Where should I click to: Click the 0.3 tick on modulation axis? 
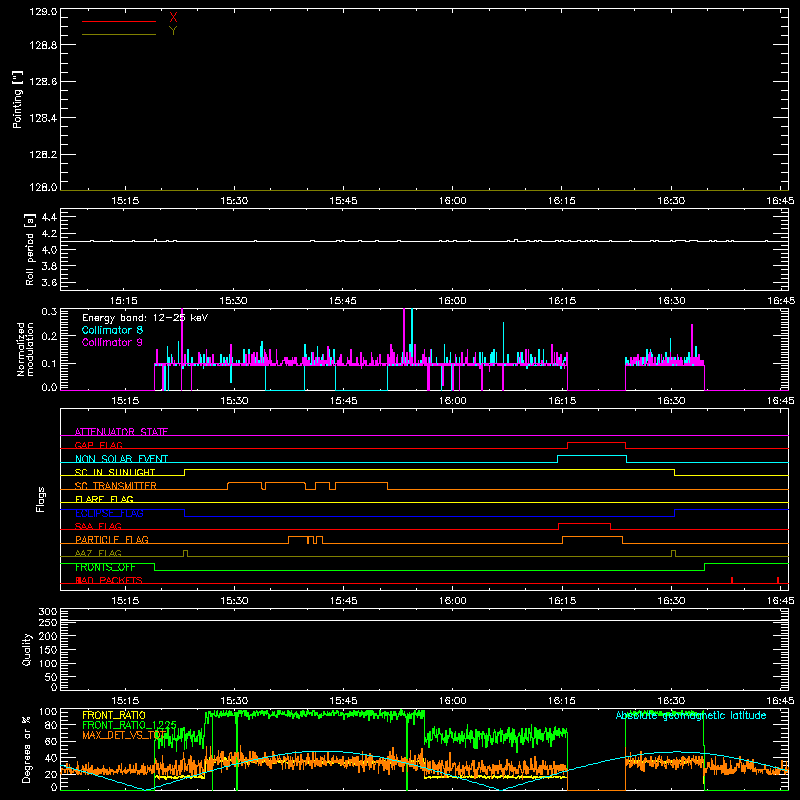point(49,312)
